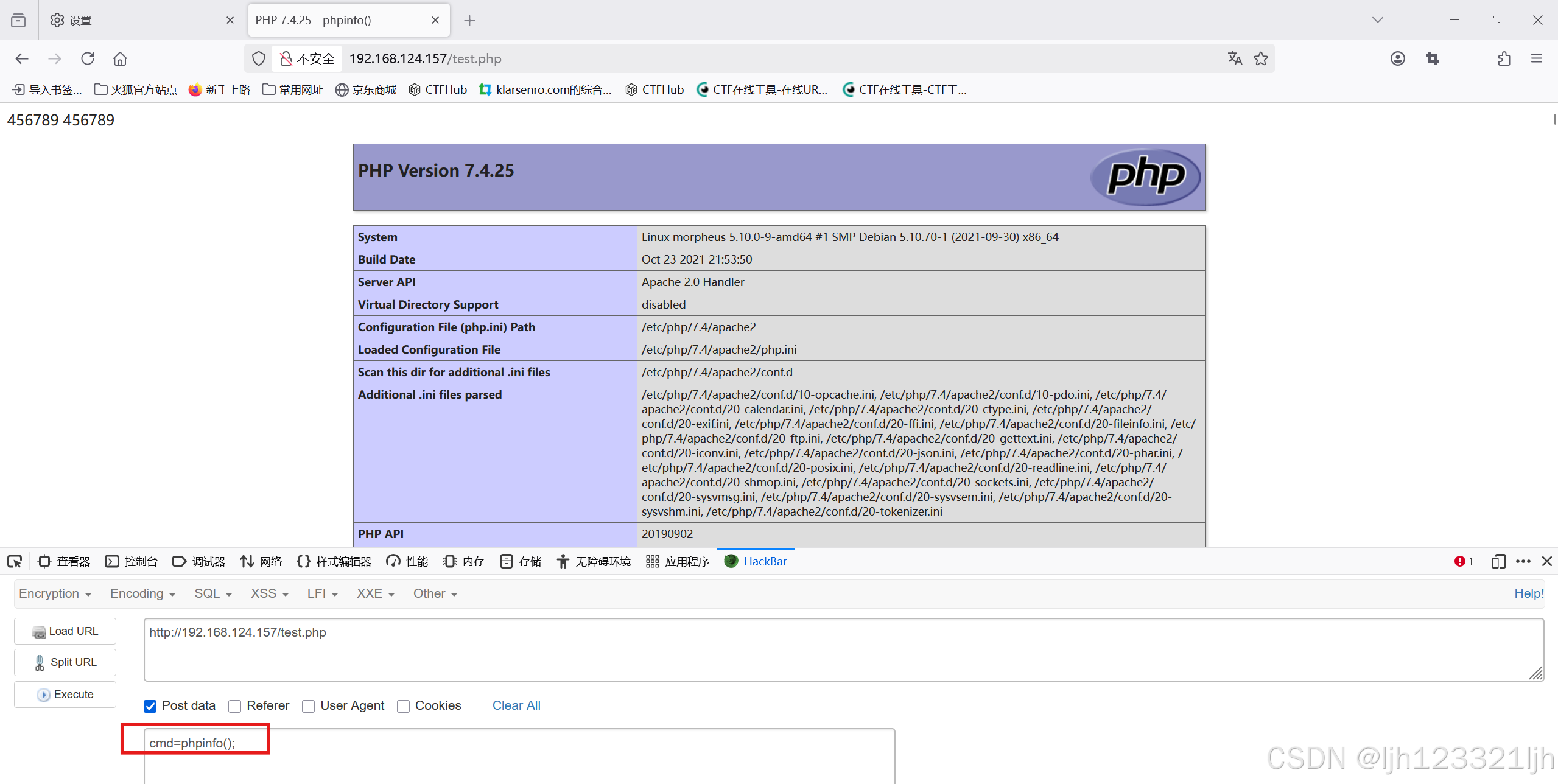Click the Clear All link
Image resolution: width=1558 pixels, height=784 pixels.
pos(516,705)
